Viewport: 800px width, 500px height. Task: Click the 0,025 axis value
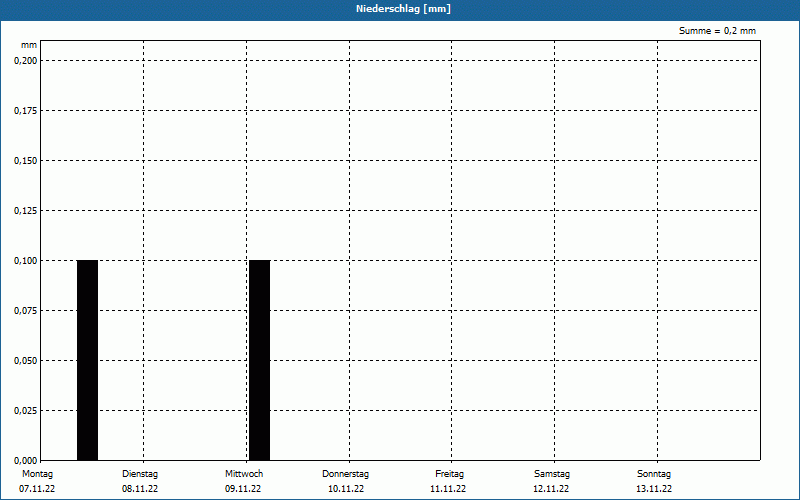tap(26, 411)
